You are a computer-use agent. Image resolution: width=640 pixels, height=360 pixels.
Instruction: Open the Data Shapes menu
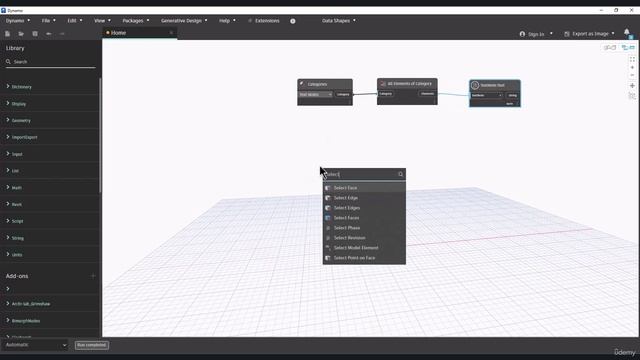point(338,20)
